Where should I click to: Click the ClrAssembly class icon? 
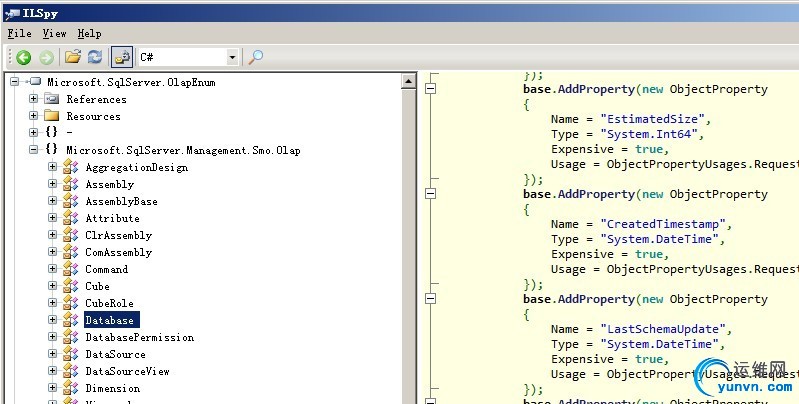tap(71, 235)
